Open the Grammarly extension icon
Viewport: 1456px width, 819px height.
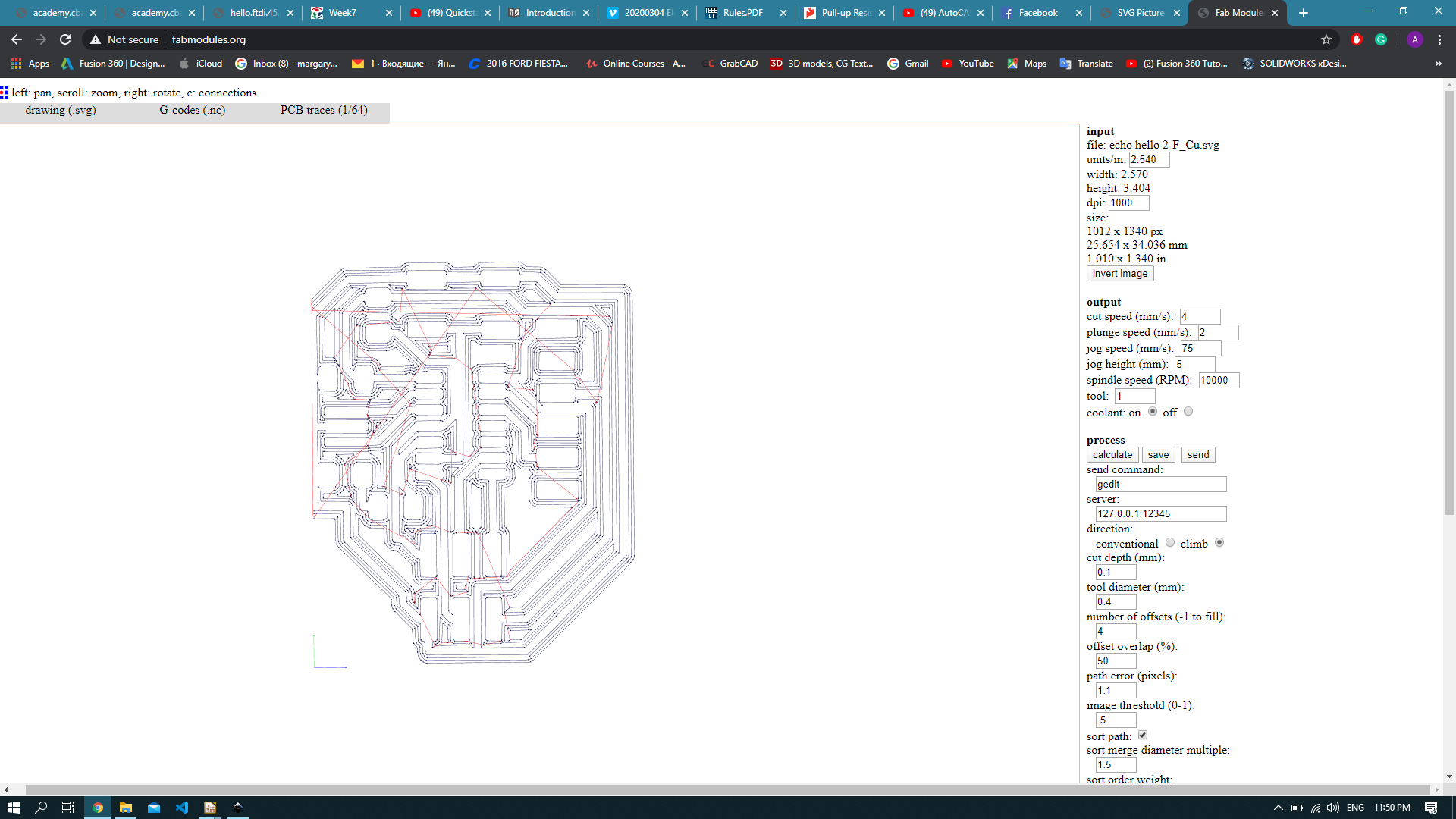(x=1381, y=39)
